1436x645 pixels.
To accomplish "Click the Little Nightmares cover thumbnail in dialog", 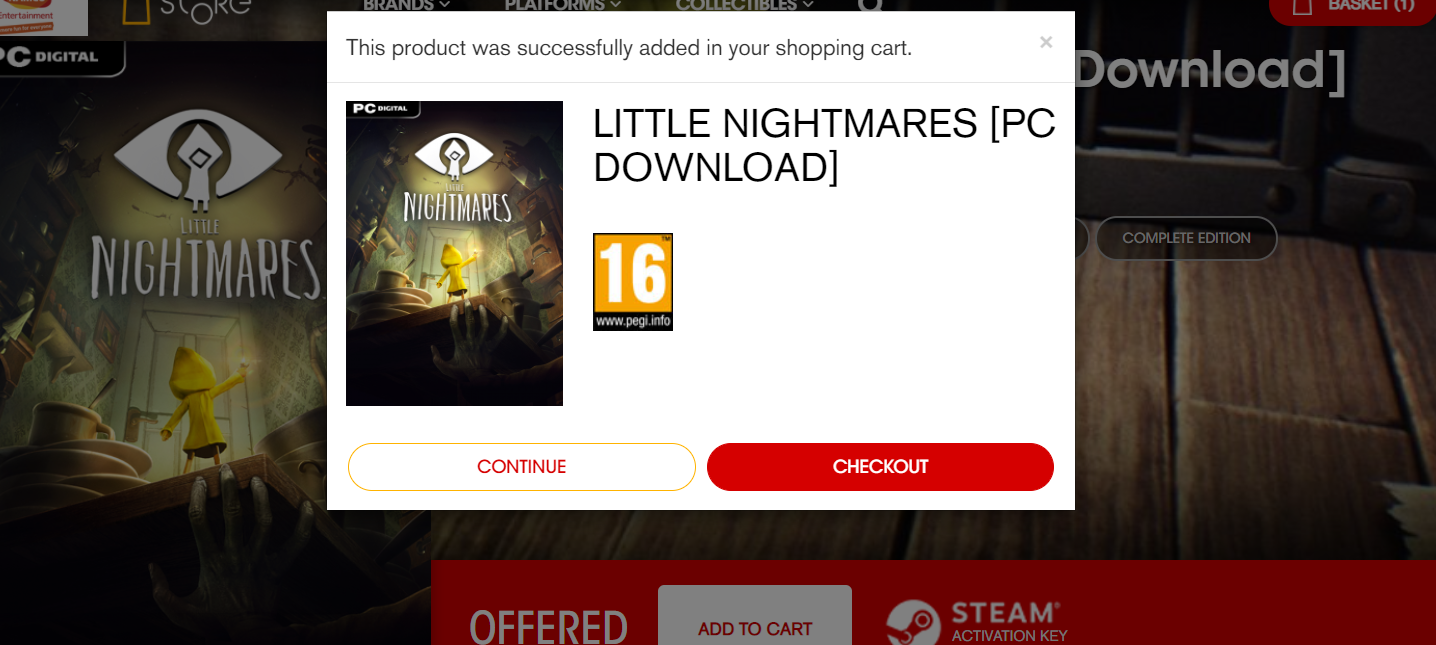I will pos(454,253).
